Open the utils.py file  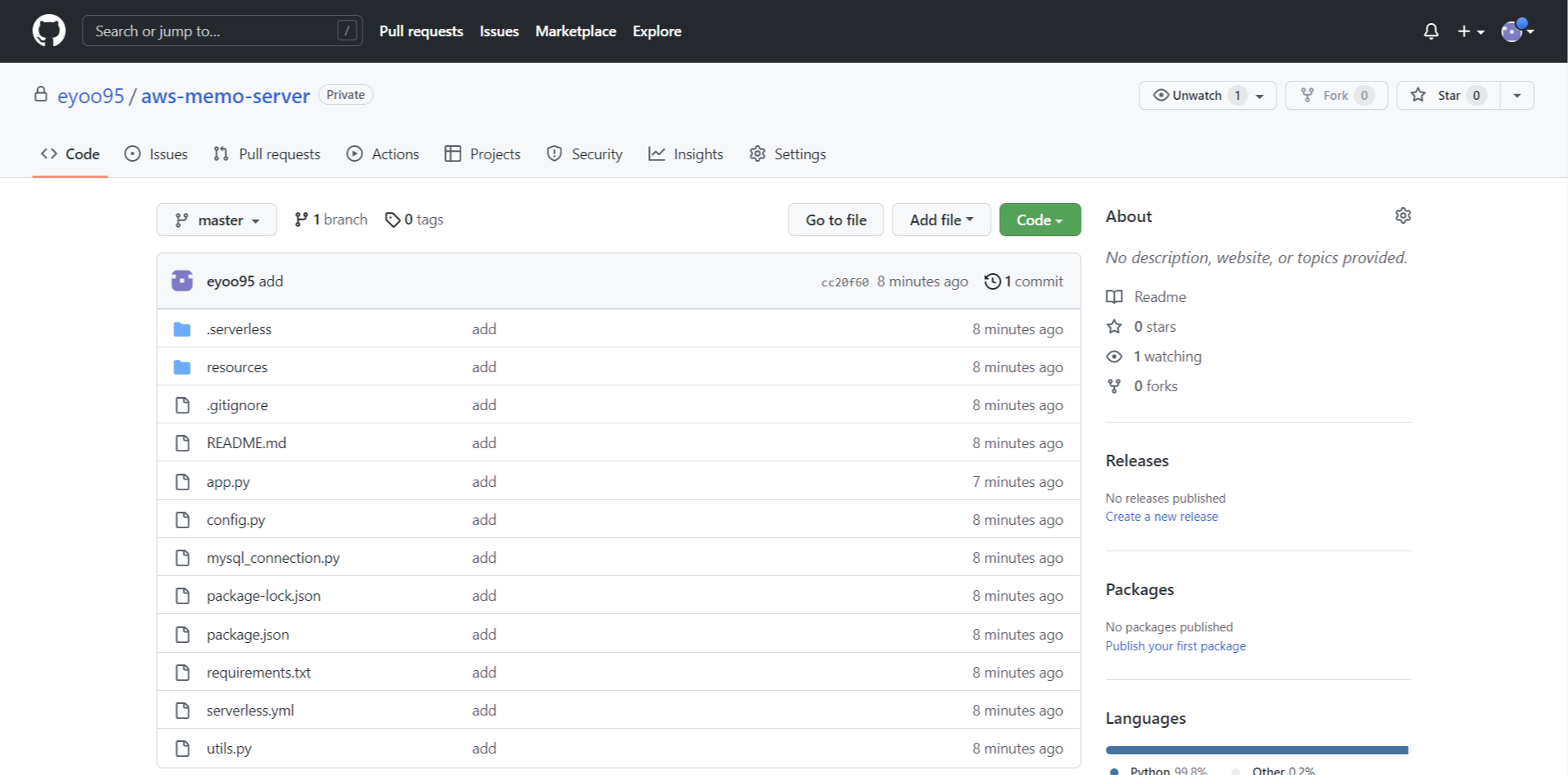click(229, 749)
